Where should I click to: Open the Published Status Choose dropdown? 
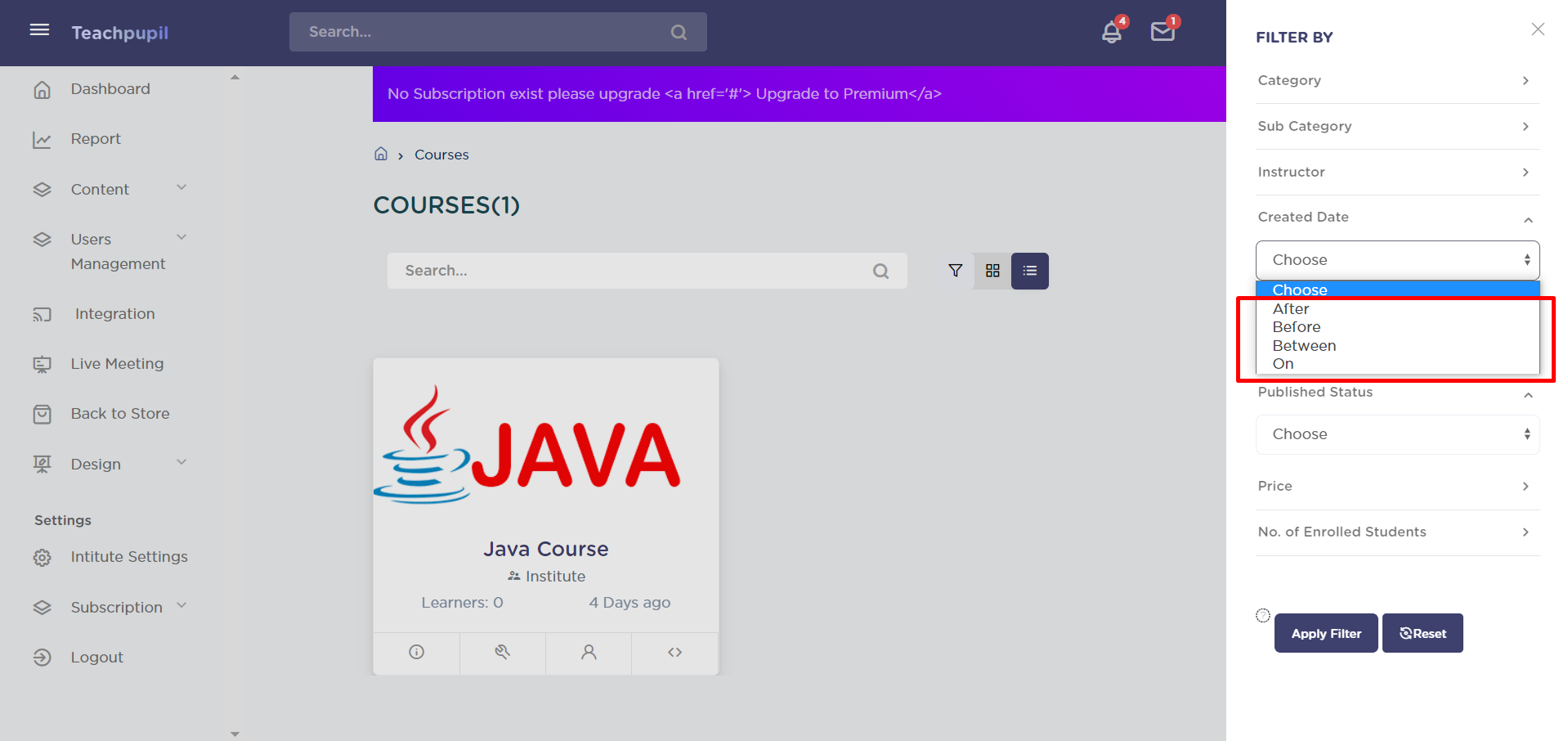[1397, 434]
